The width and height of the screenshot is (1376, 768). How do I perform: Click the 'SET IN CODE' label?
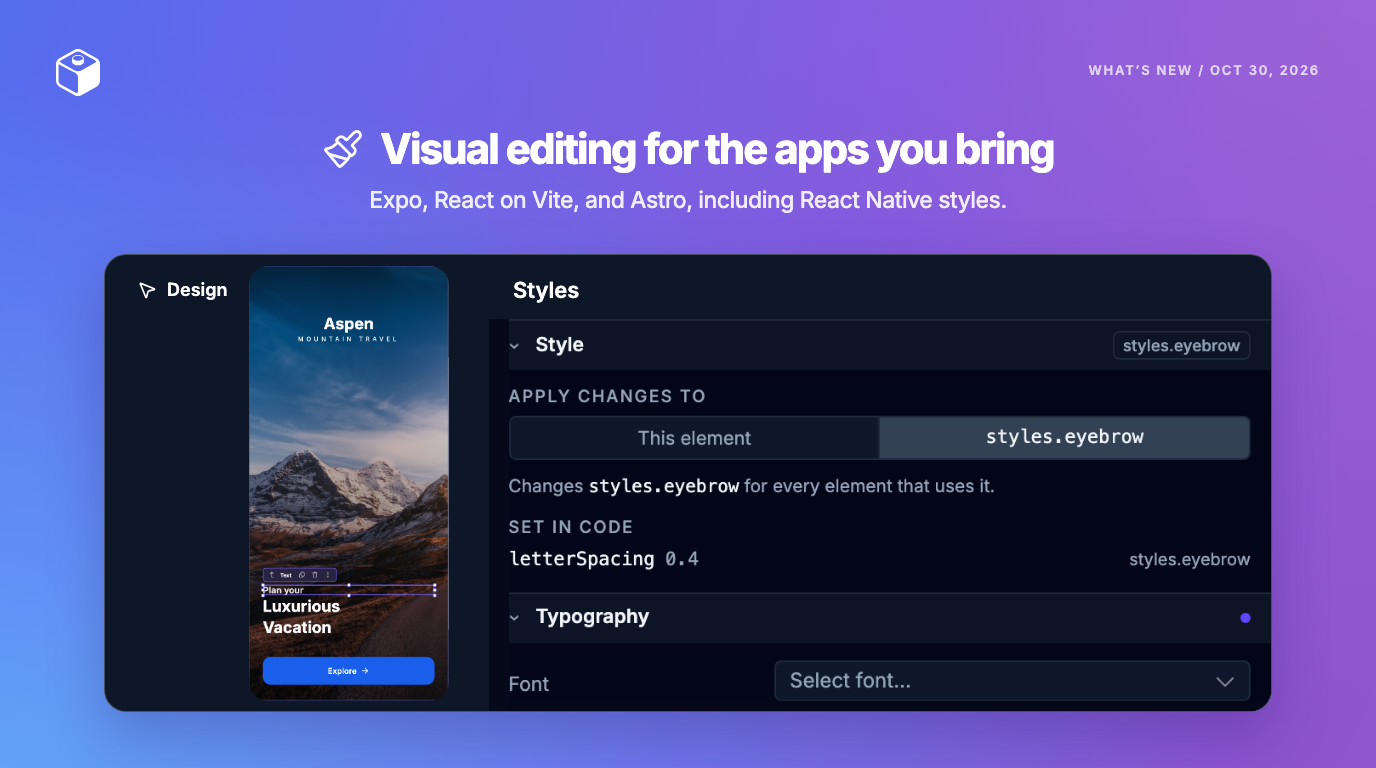pyautogui.click(x=570, y=527)
